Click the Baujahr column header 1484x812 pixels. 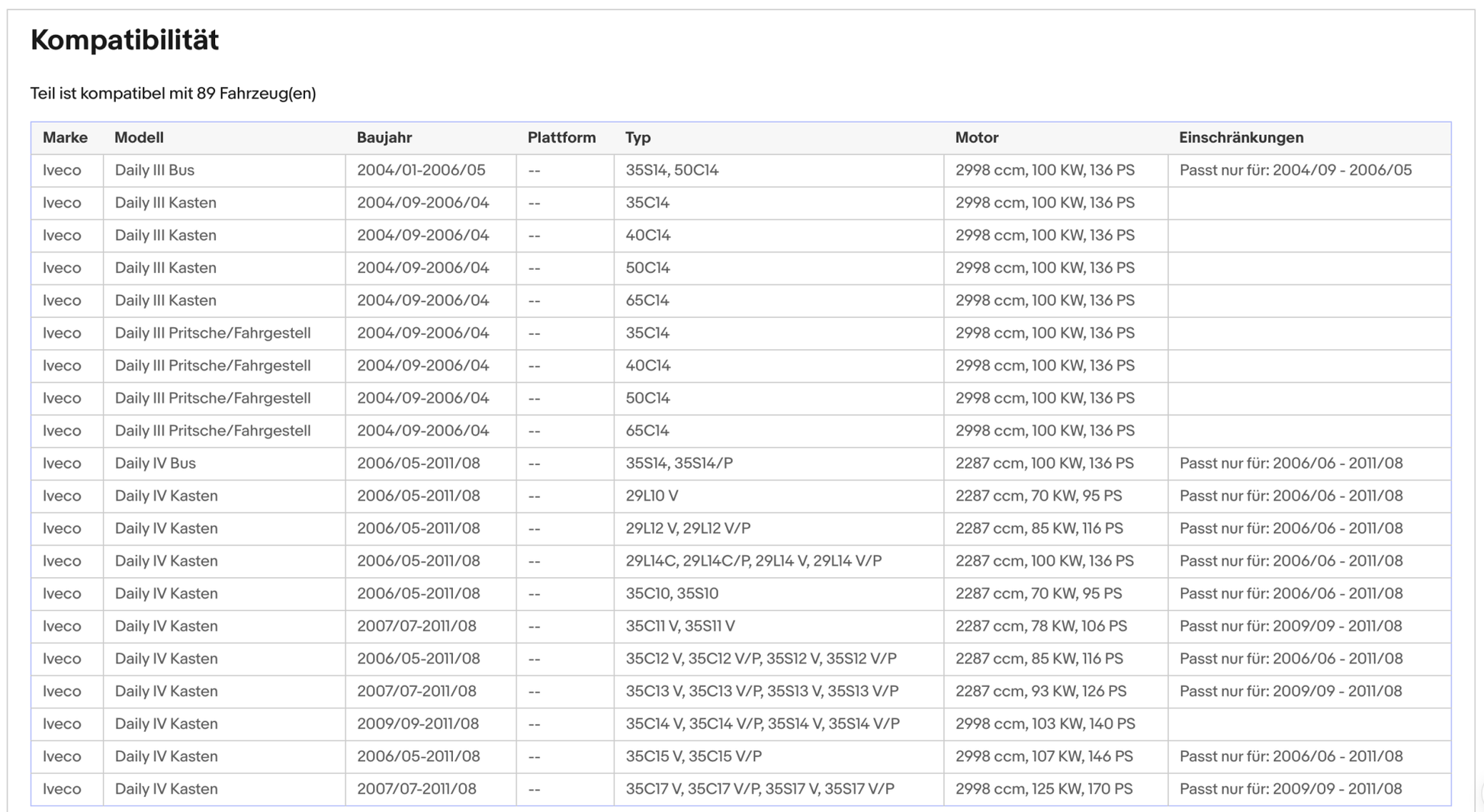[384, 138]
